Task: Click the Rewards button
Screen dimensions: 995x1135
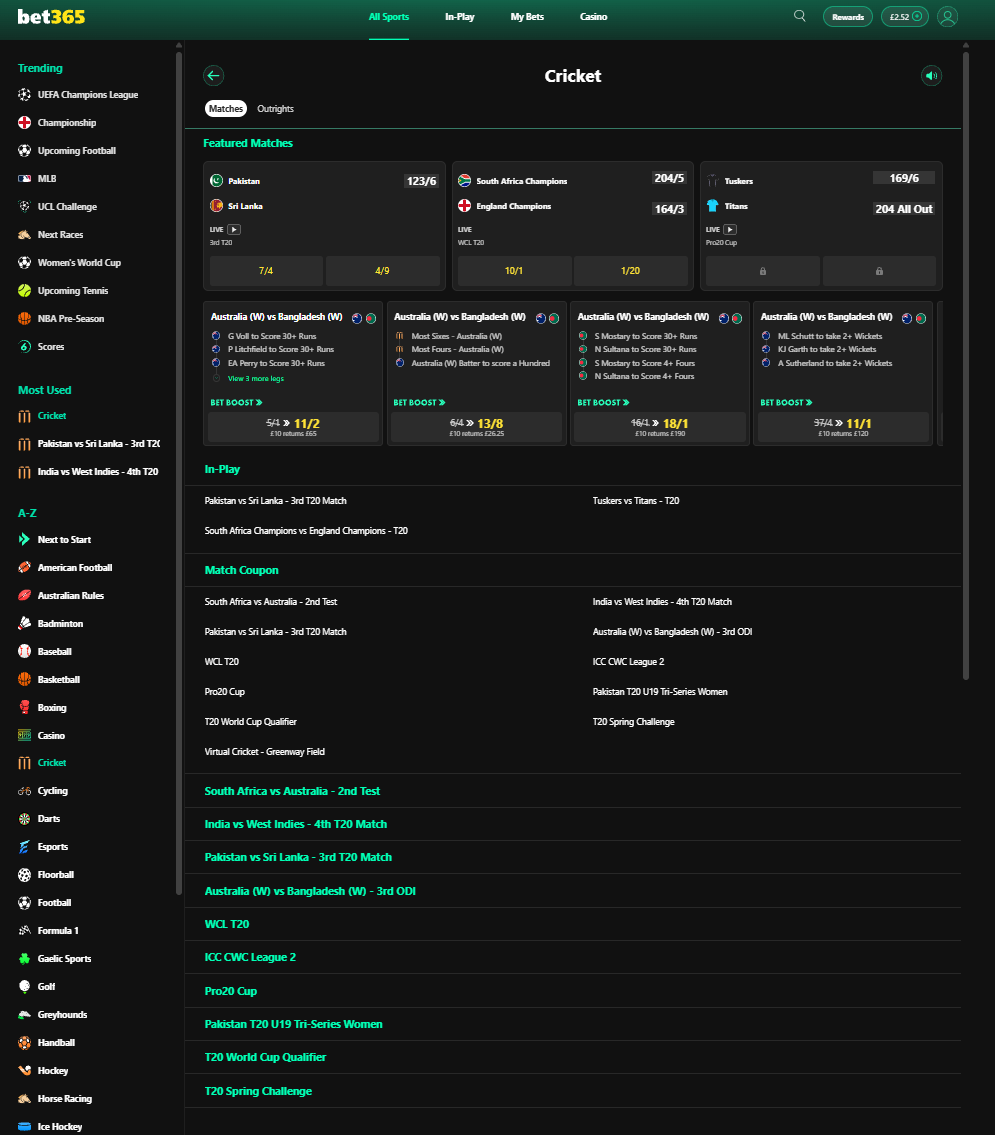Action: click(x=847, y=17)
